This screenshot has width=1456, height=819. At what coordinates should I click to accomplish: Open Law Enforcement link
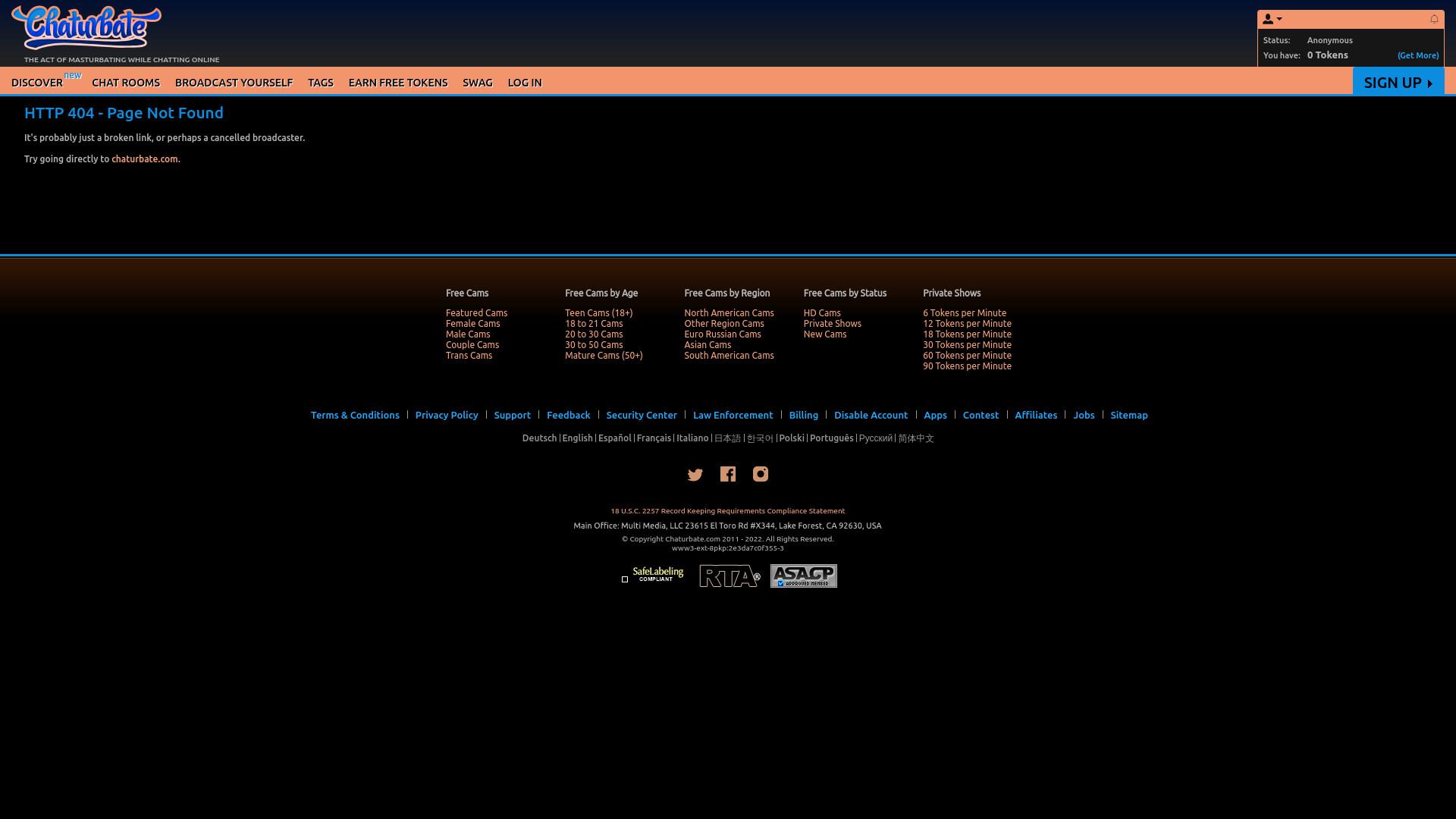733,416
